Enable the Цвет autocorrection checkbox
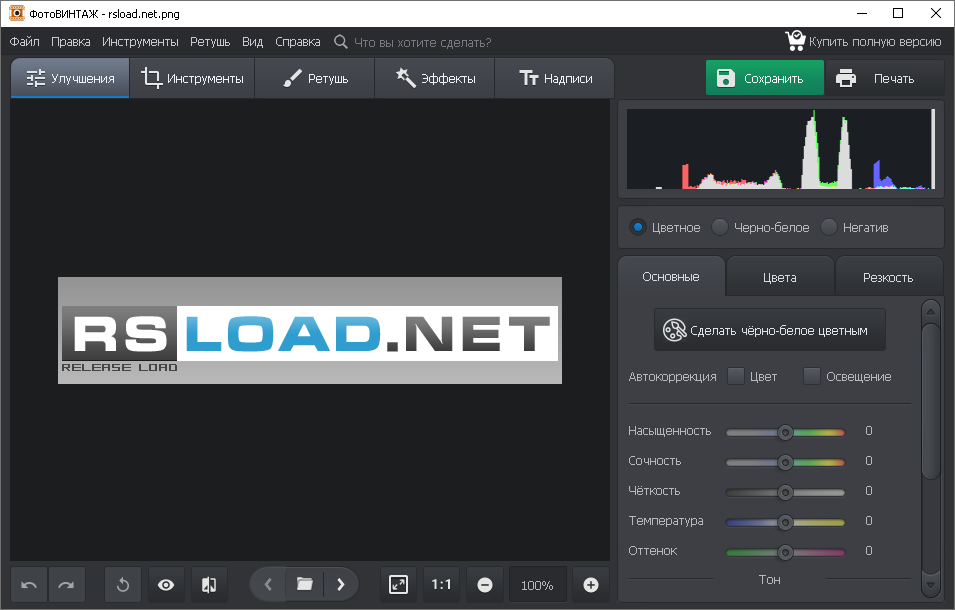955x610 pixels. (736, 377)
